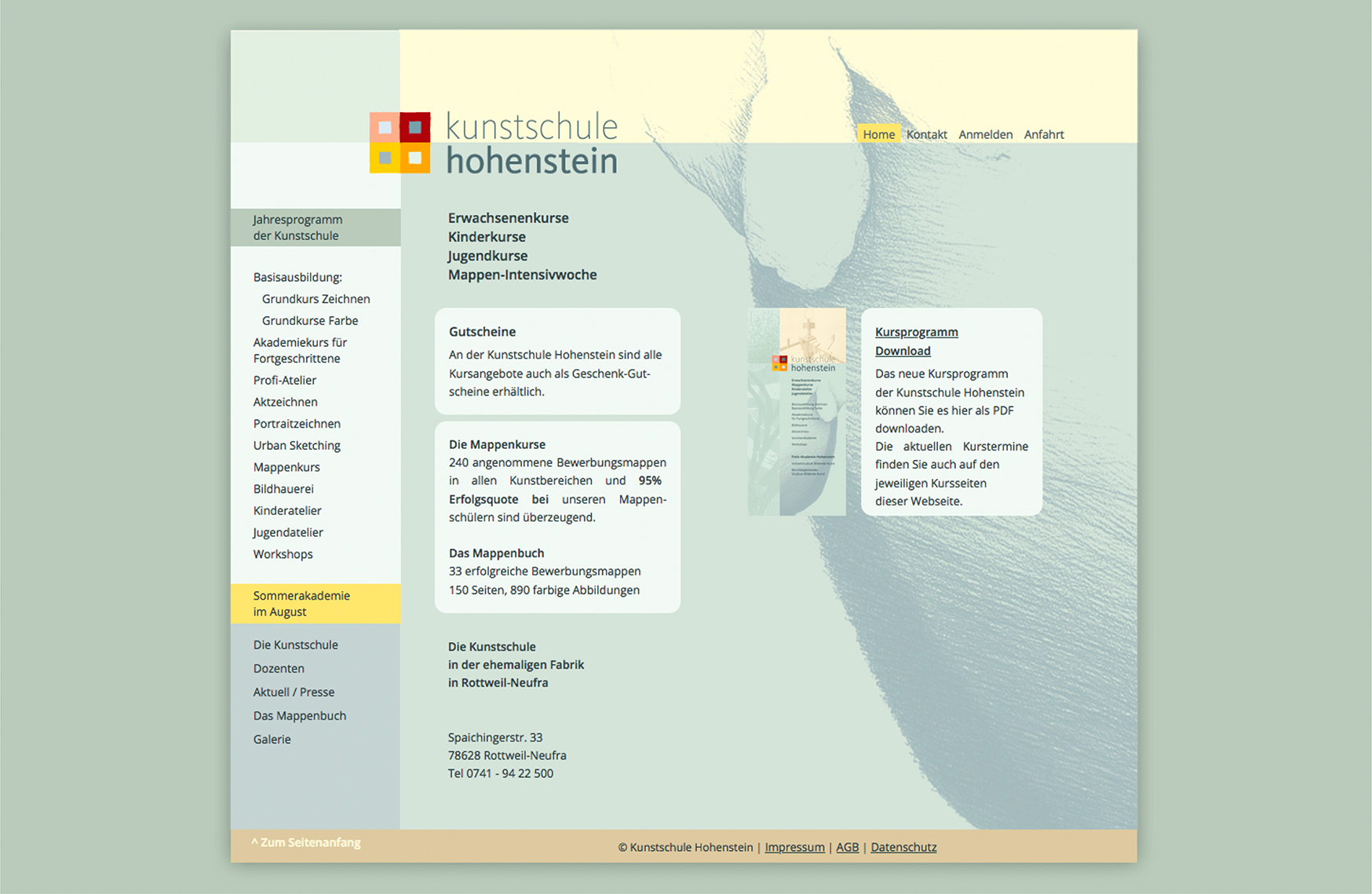This screenshot has width=1372, height=894.
Task: Open the AGB footer link
Action: [847, 847]
